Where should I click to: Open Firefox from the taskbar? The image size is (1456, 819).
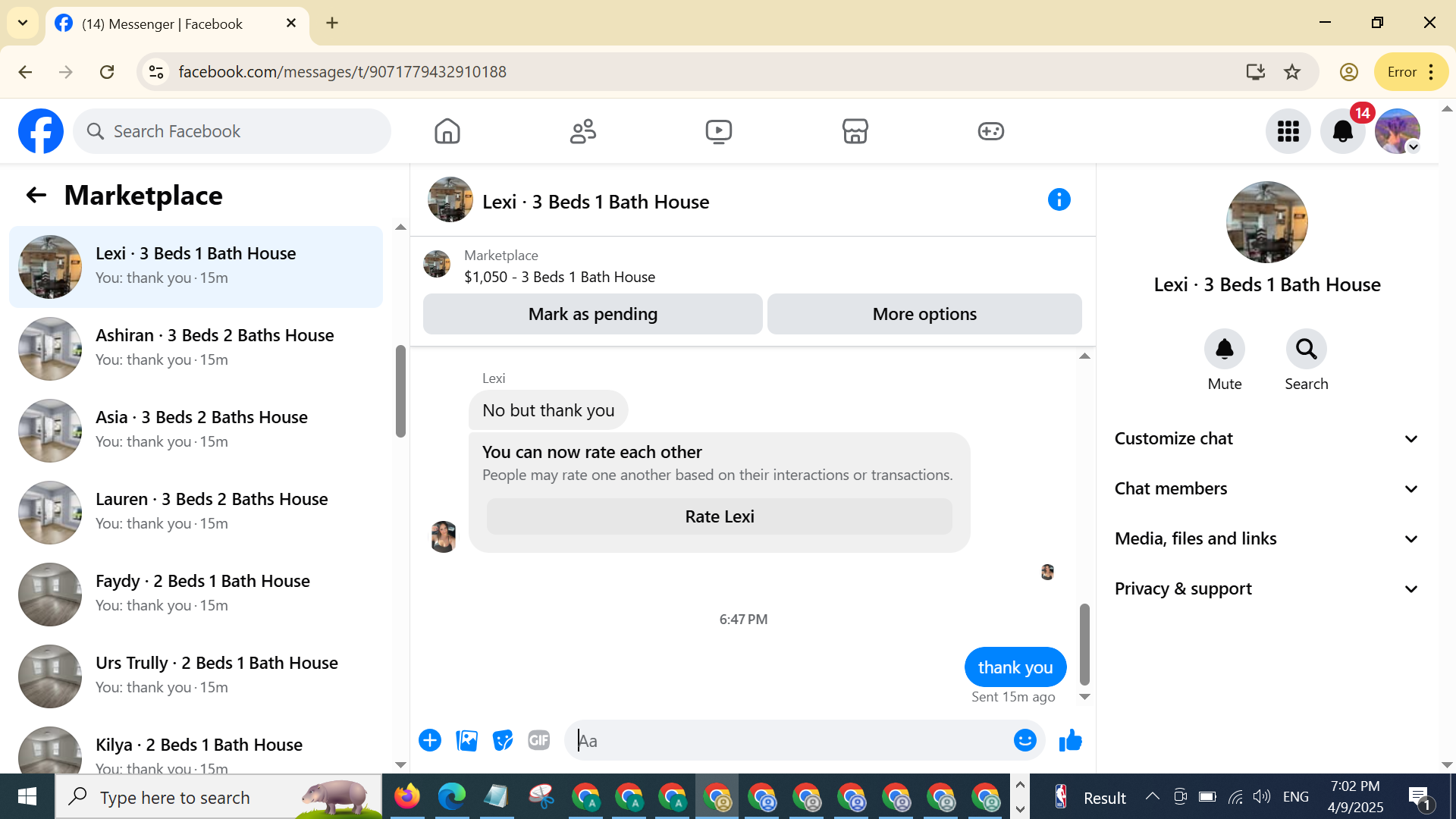tap(407, 797)
